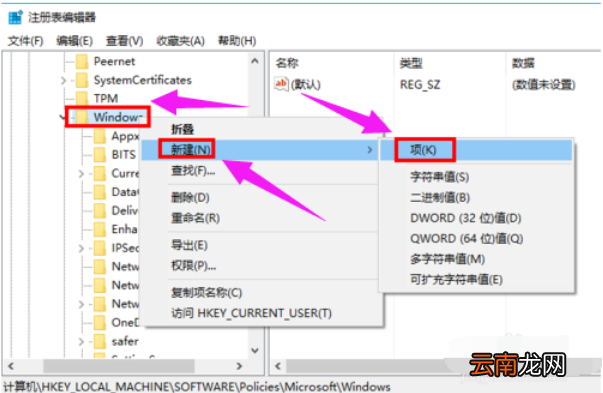
Task: Select the IPSec subkey folder icon
Action: click(100, 248)
